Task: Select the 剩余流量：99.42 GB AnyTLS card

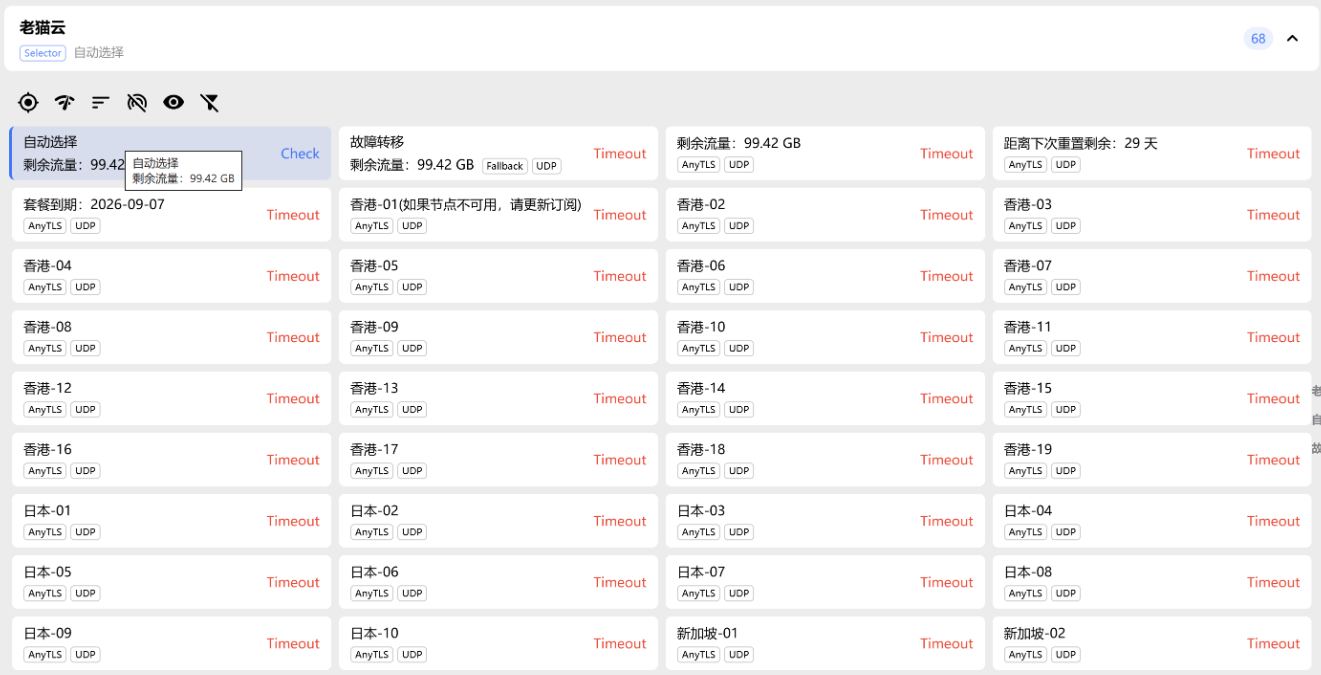Action: click(825, 153)
